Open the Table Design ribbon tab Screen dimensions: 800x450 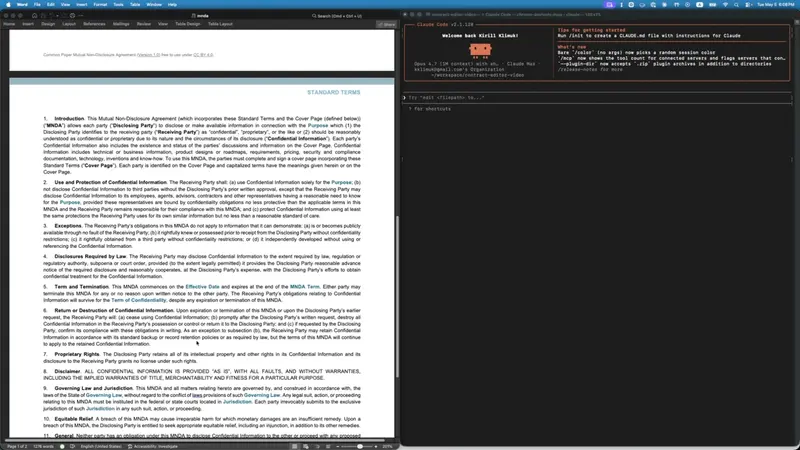188,24
